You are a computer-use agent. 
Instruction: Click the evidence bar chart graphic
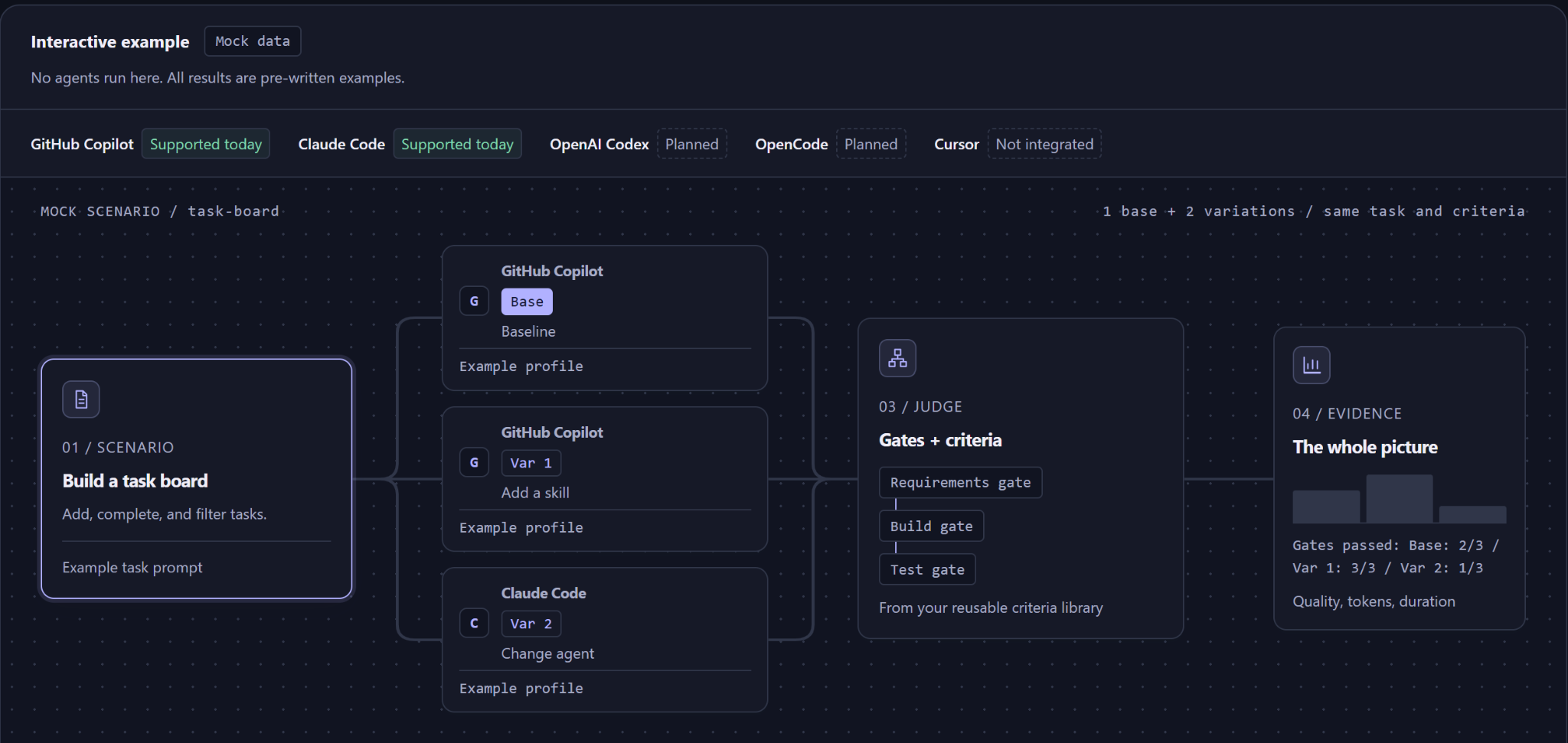click(x=1400, y=499)
